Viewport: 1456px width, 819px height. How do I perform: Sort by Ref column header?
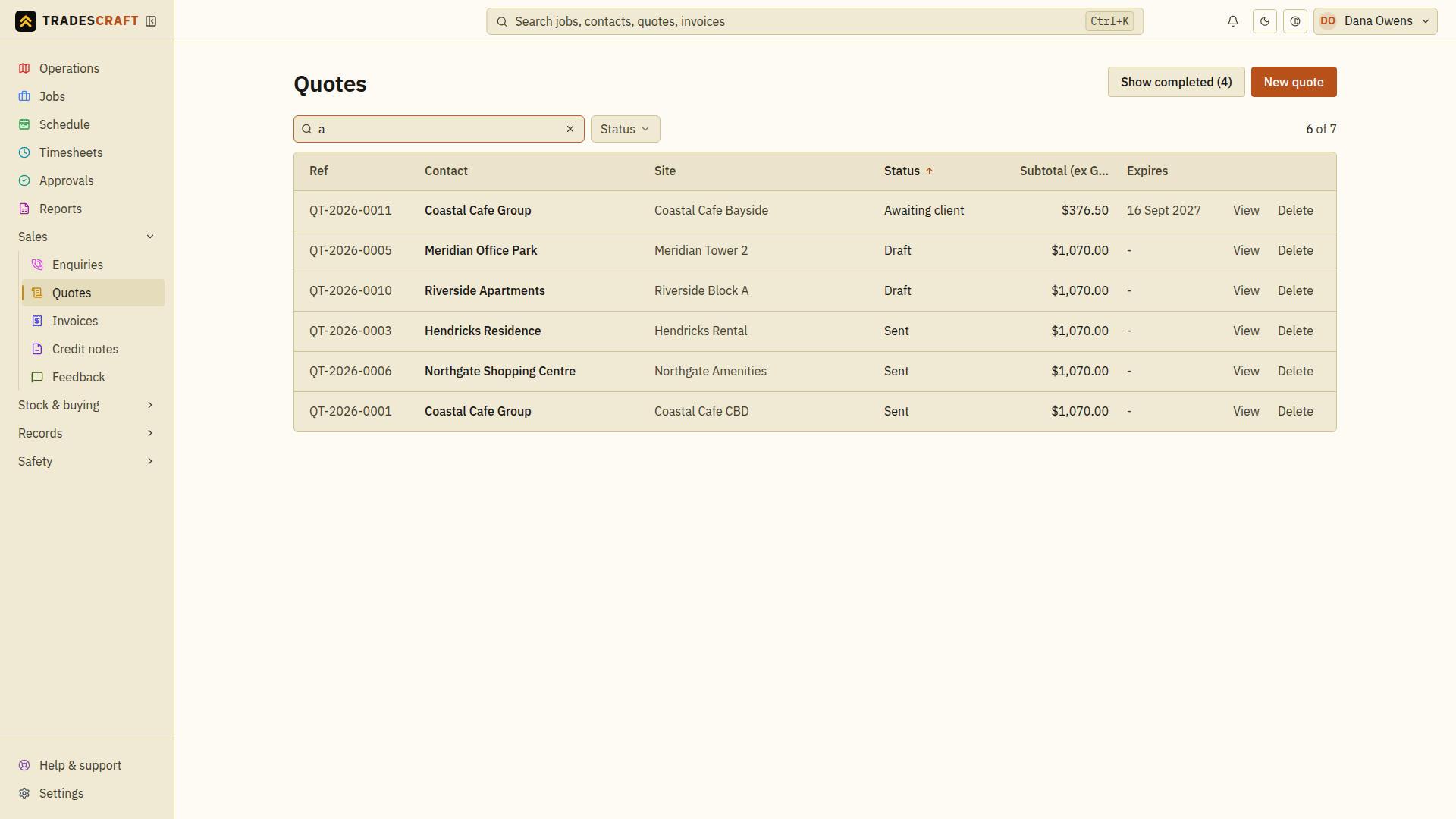(318, 171)
